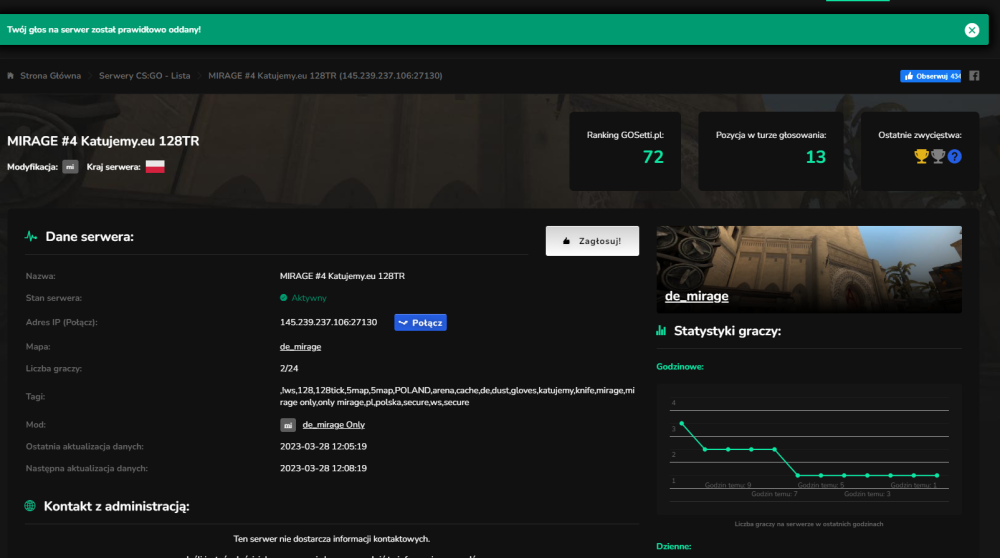Viewport: 1000px width, 558px height.
Task: Click the last update time 2023-03-28 12:05:19
Action: point(323,446)
